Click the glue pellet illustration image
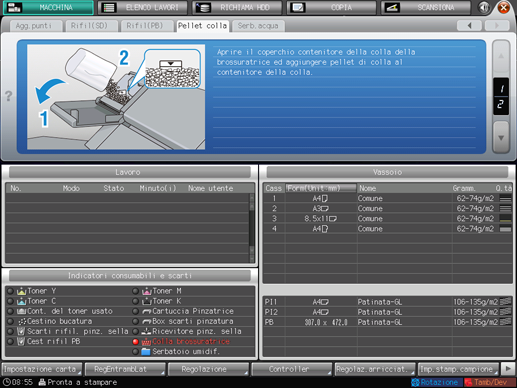 pyautogui.click(x=116, y=97)
